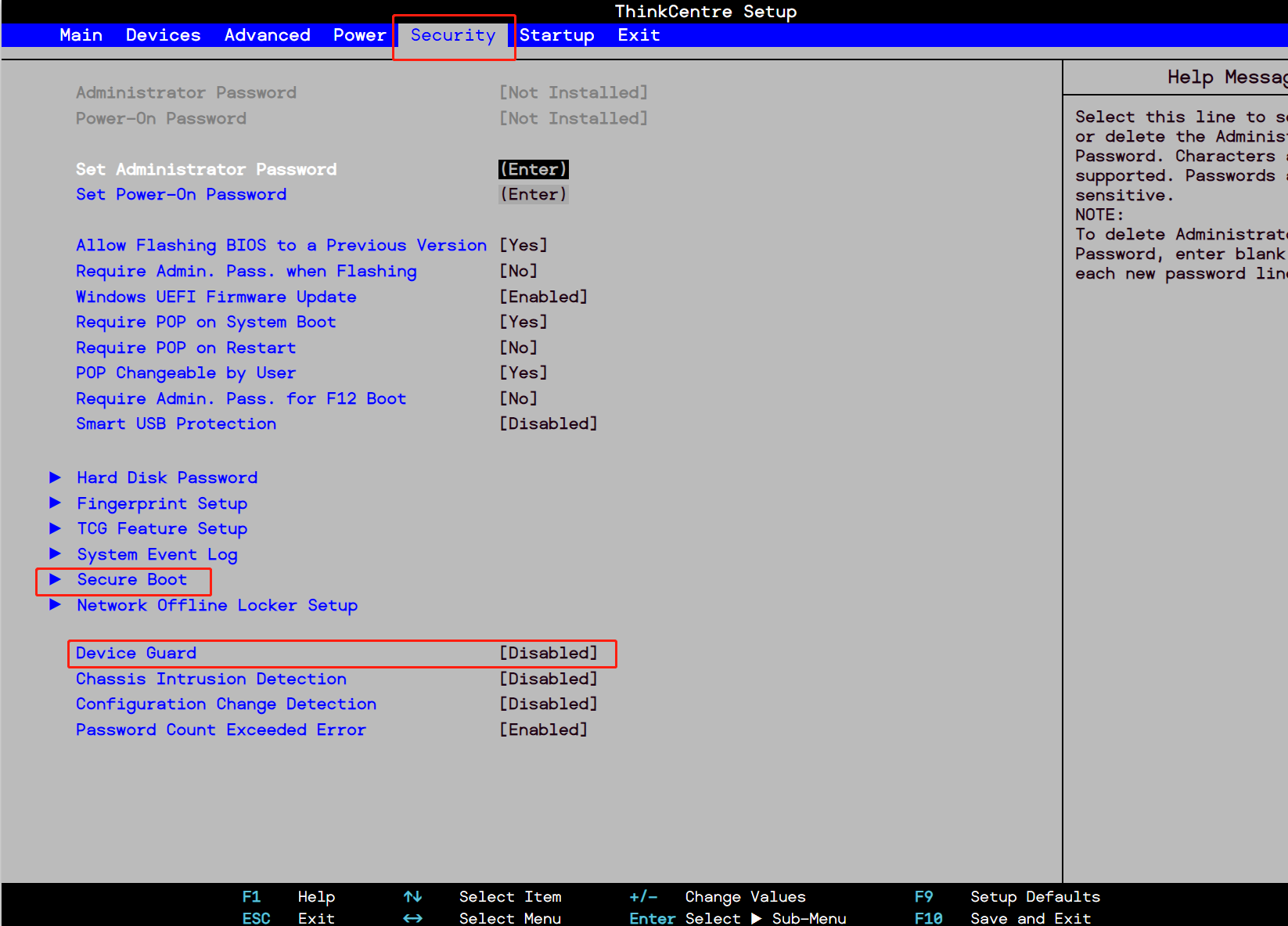Image resolution: width=1288 pixels, height=926 pixels.
Task: Click Enter value for Set Power-On Password
Action: coord(533,194)
